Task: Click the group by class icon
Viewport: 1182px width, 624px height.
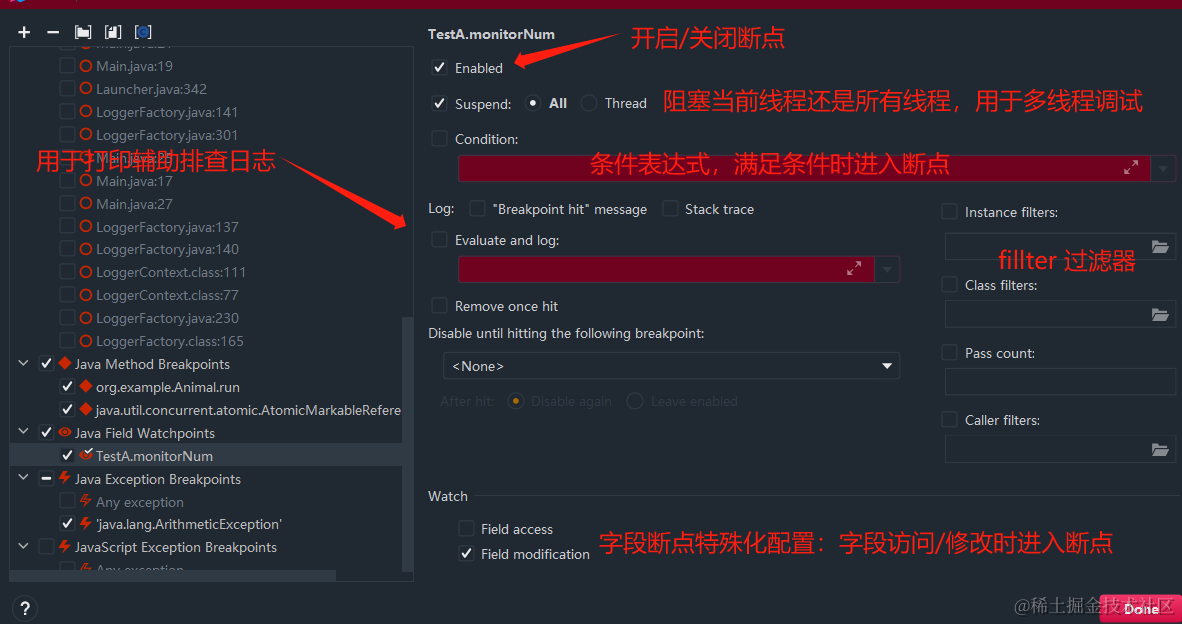Action: [x=143, y=32]
